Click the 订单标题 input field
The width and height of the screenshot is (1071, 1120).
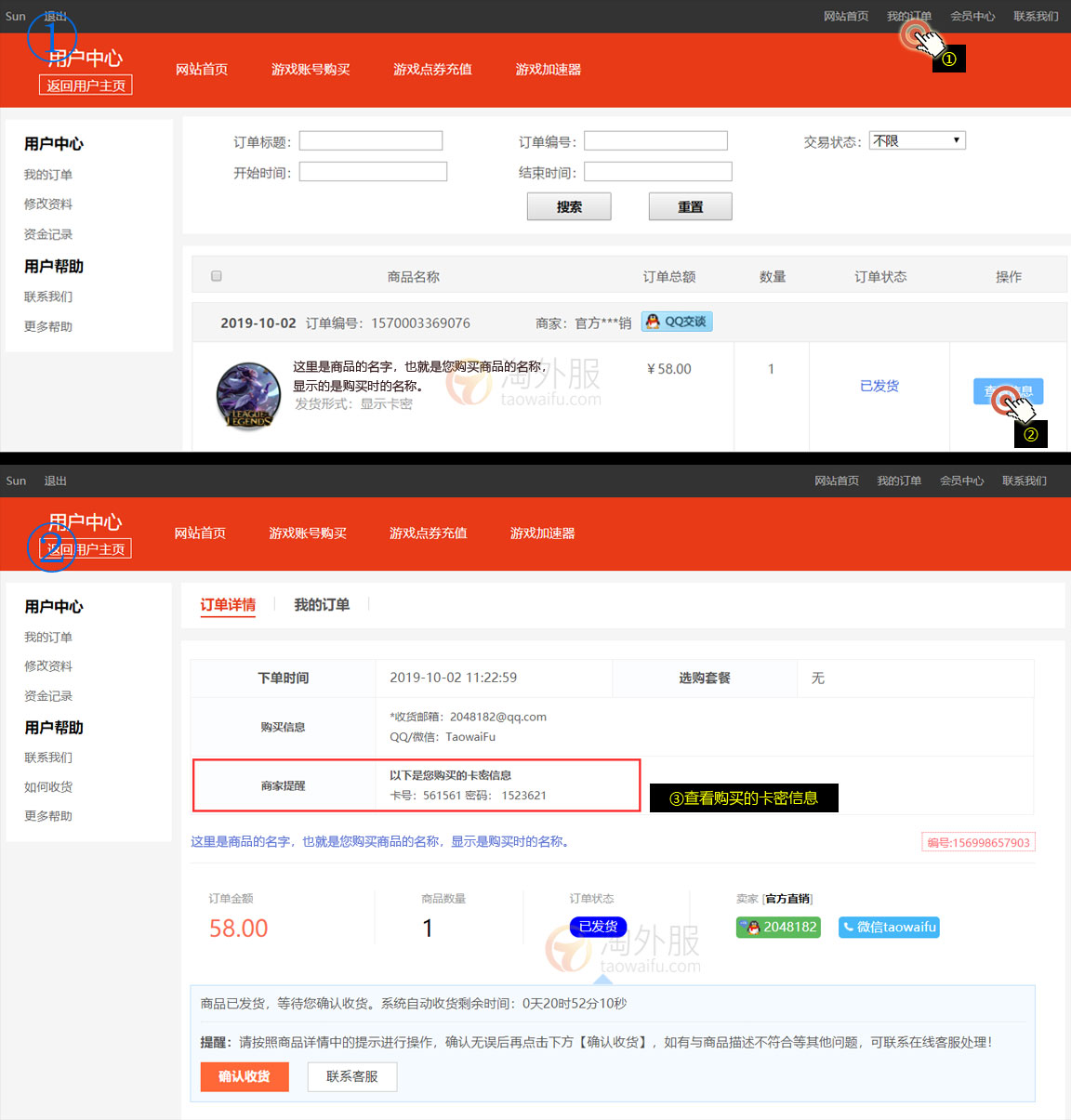[x=370, y=139]
